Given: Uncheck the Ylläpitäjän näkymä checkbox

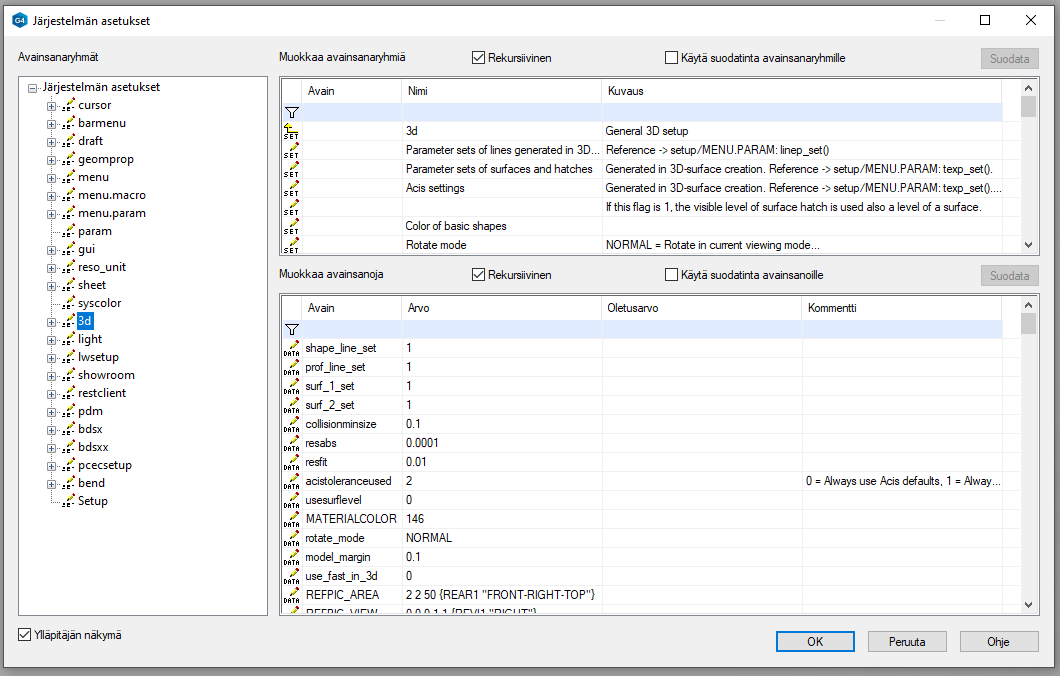Looking at the screenshot, I should (x=26, y=634).
